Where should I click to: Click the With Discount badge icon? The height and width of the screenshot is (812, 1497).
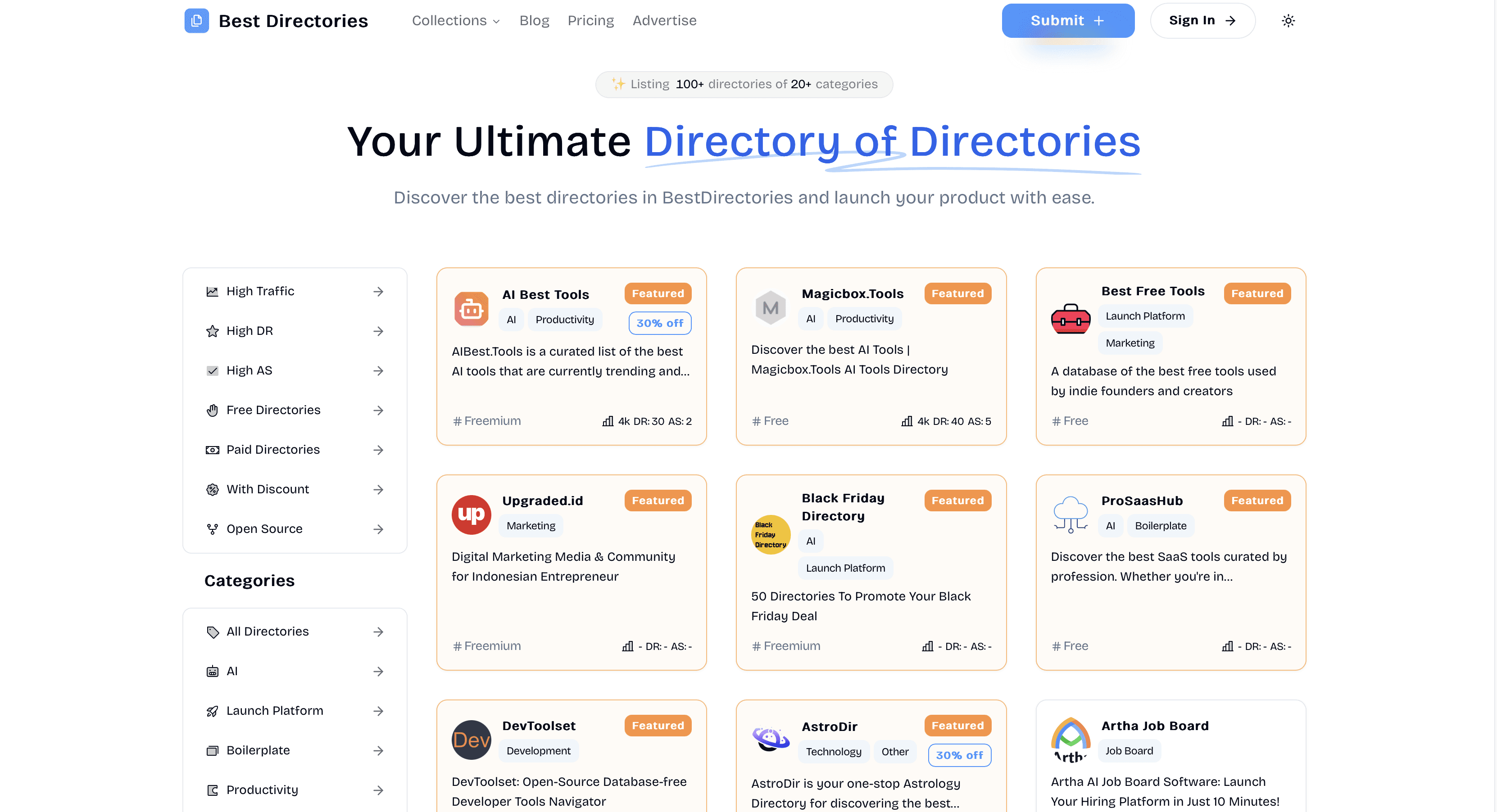(212, 490)
